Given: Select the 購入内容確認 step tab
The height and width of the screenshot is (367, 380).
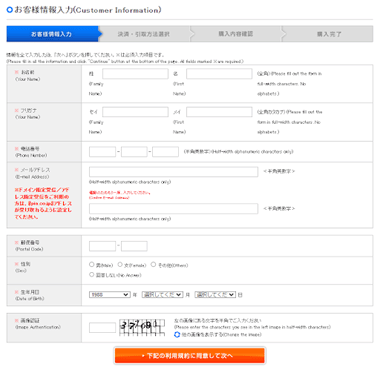Looking at the screenshot, I should pyautogui.click(x=236, y=34).
